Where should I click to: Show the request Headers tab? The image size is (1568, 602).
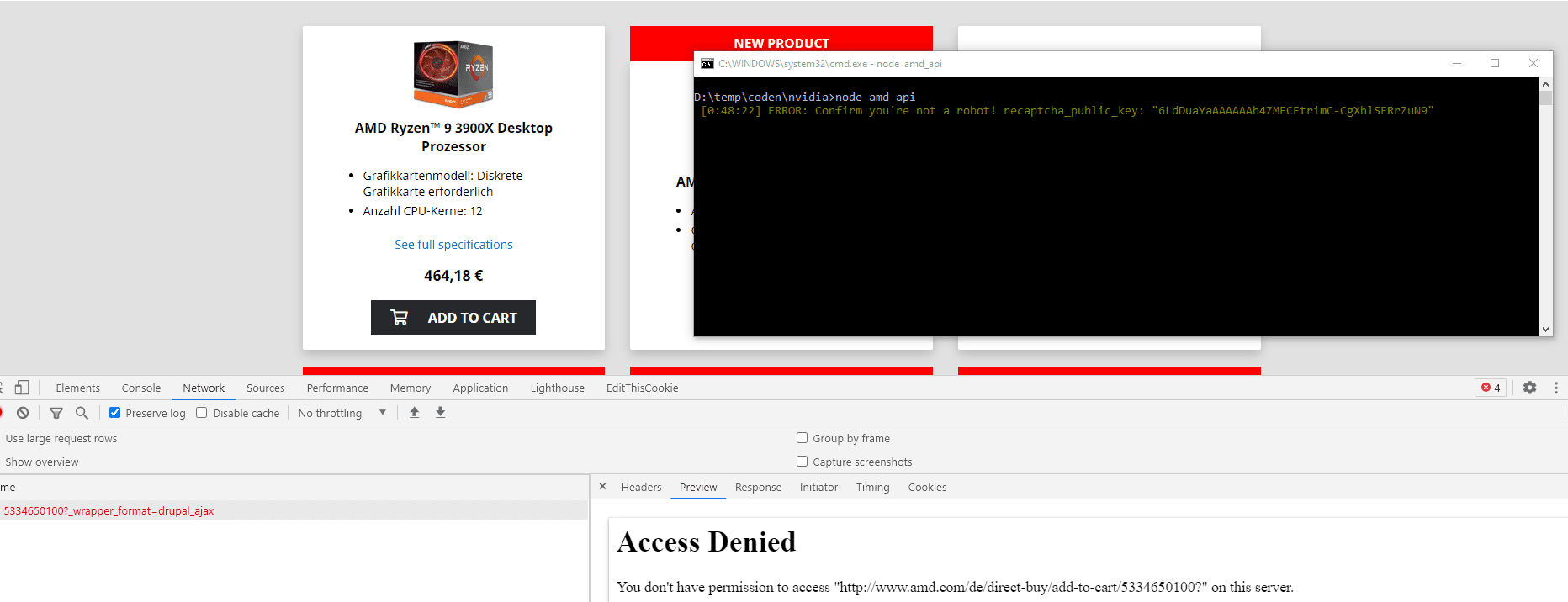click(641, 487)
